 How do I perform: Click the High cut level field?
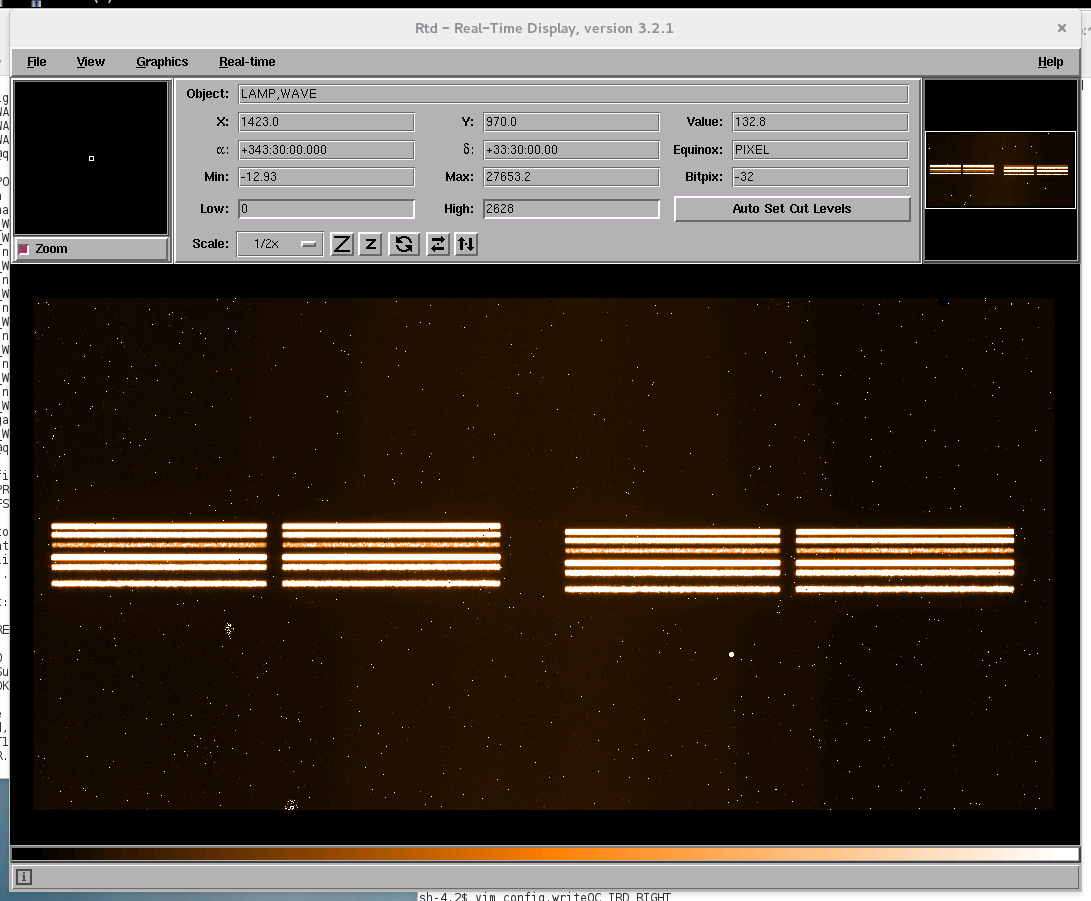coord(571,209)
